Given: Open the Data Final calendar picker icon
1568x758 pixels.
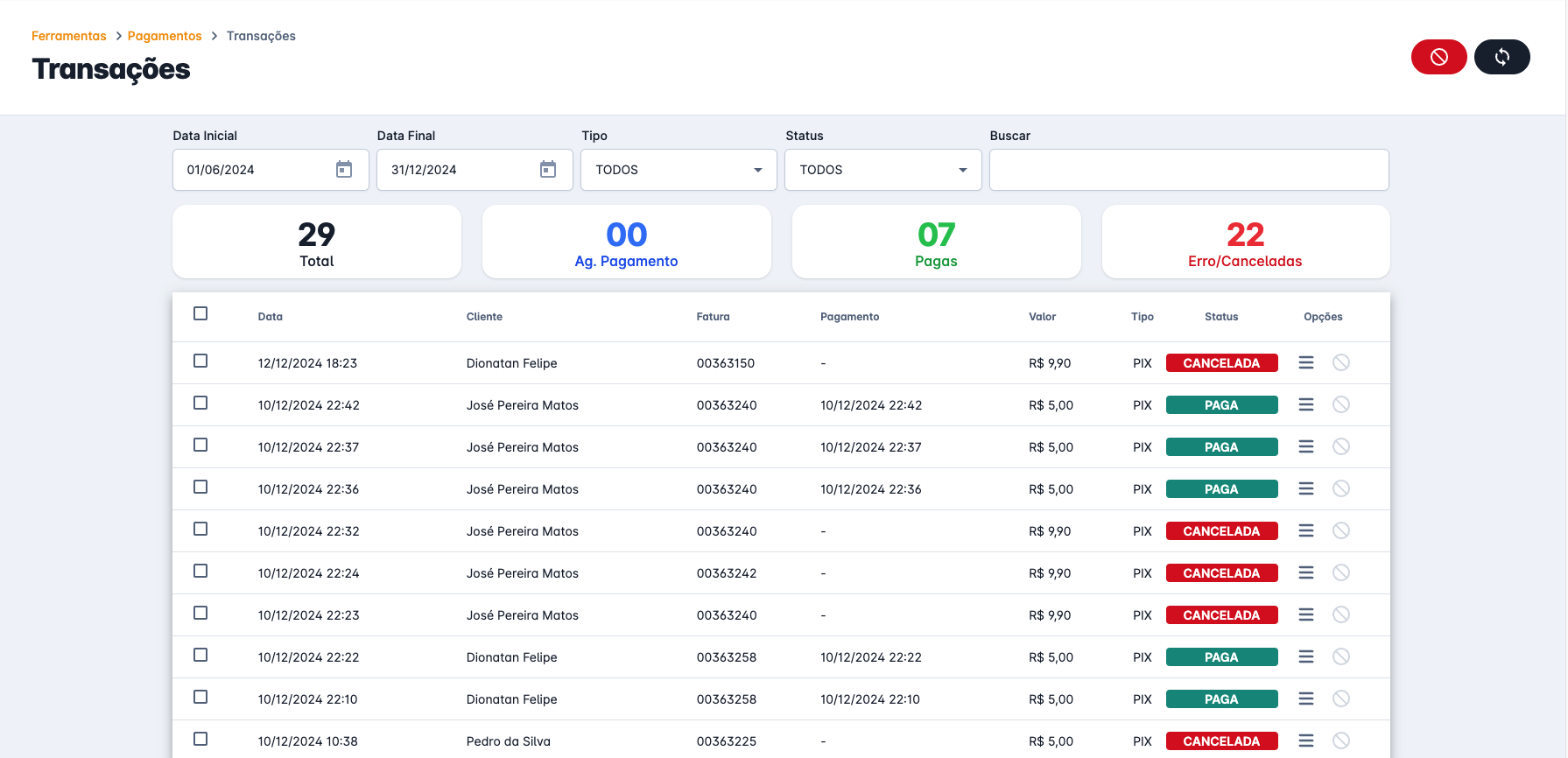Looking at the screenshot, I should (x=548, y=170).
